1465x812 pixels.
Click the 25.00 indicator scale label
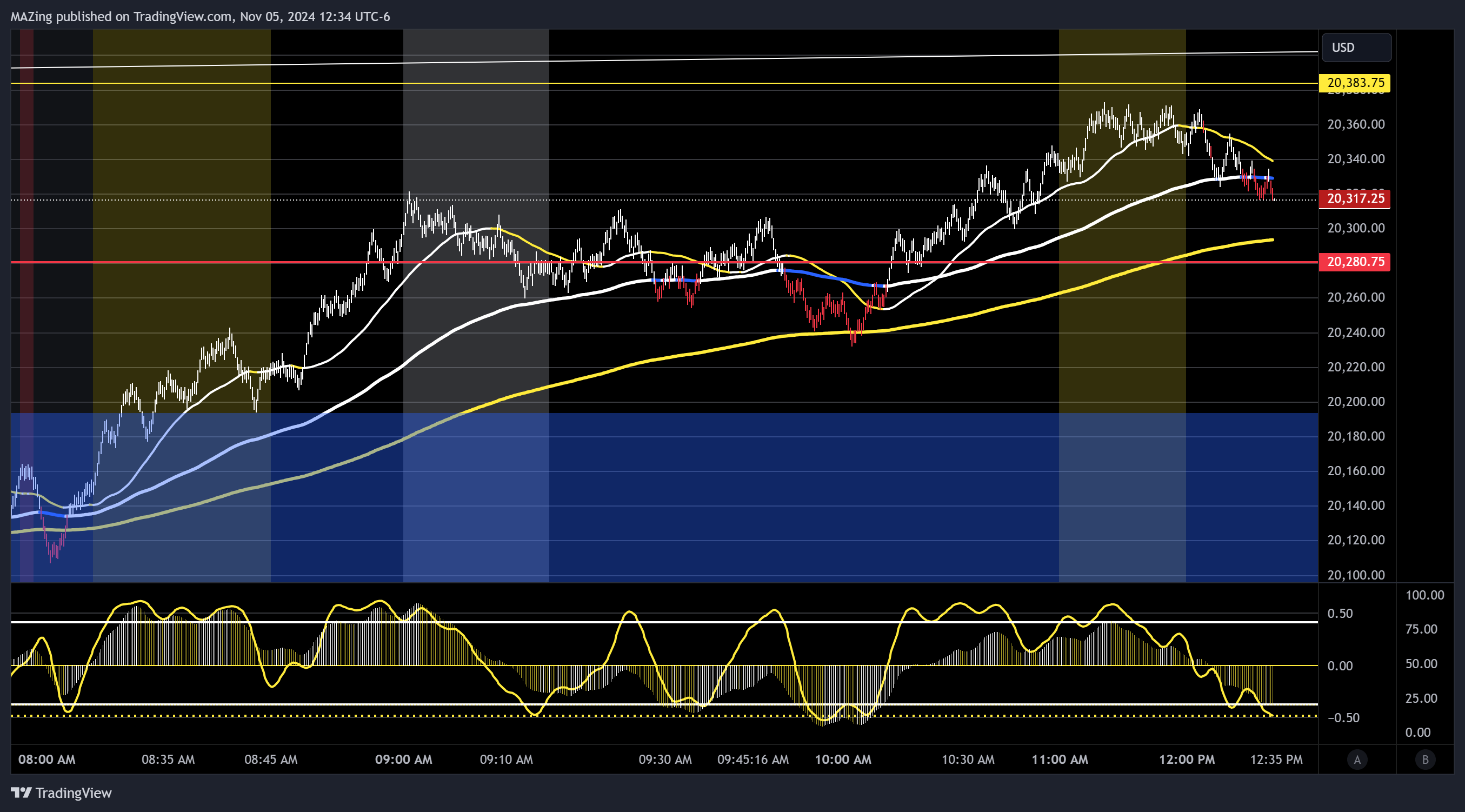(x=1421, y=698)
